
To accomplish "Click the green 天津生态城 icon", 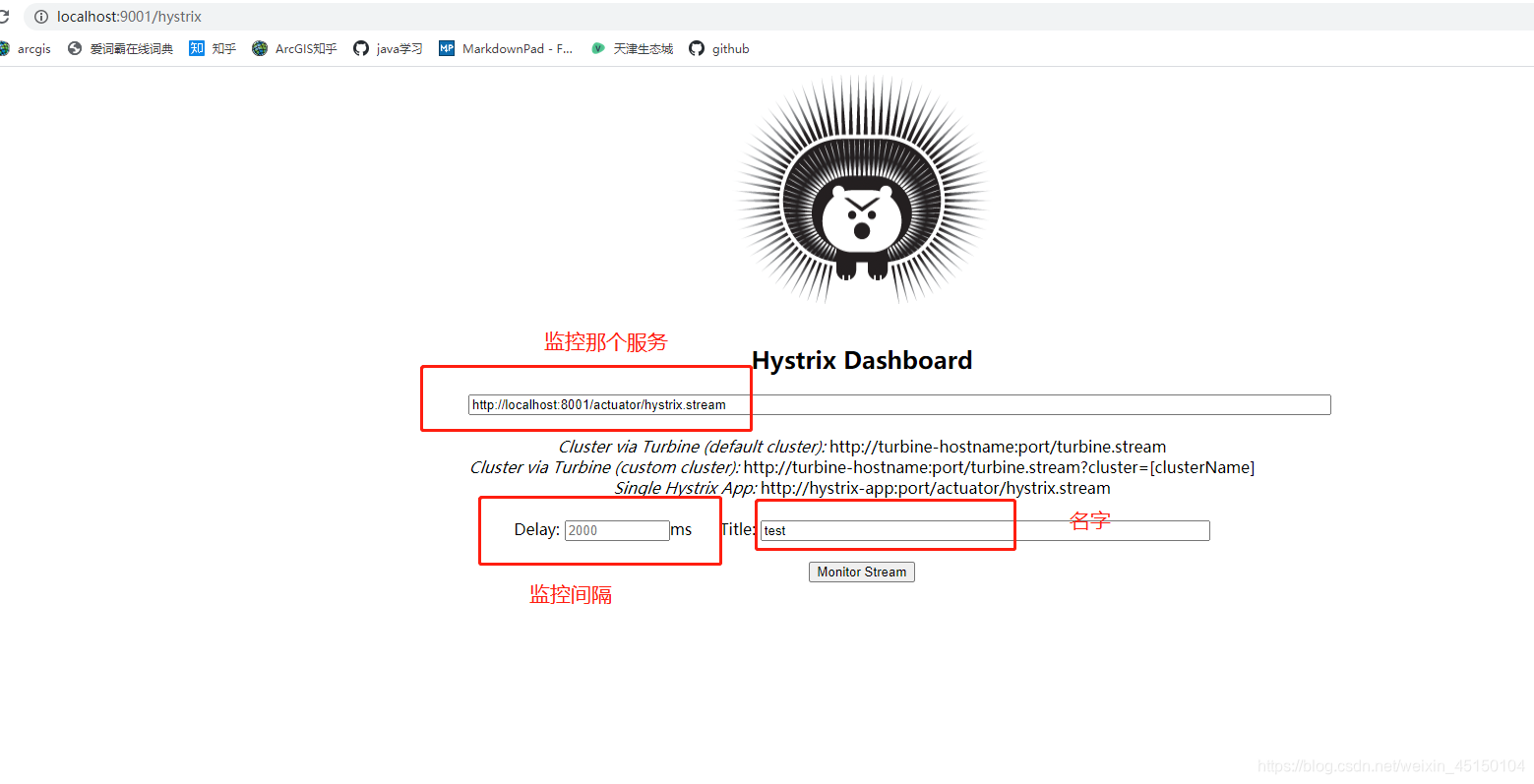I will tap(598, 48).
